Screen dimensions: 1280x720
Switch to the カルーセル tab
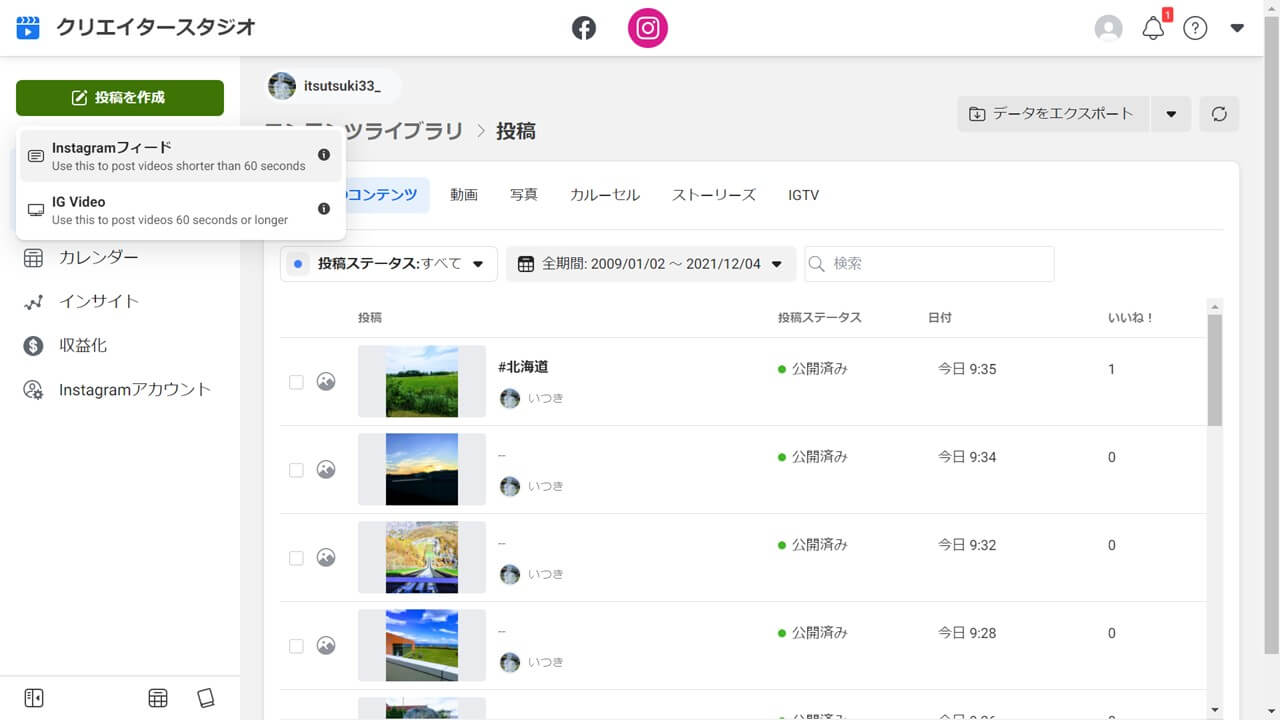click(605, 195)
